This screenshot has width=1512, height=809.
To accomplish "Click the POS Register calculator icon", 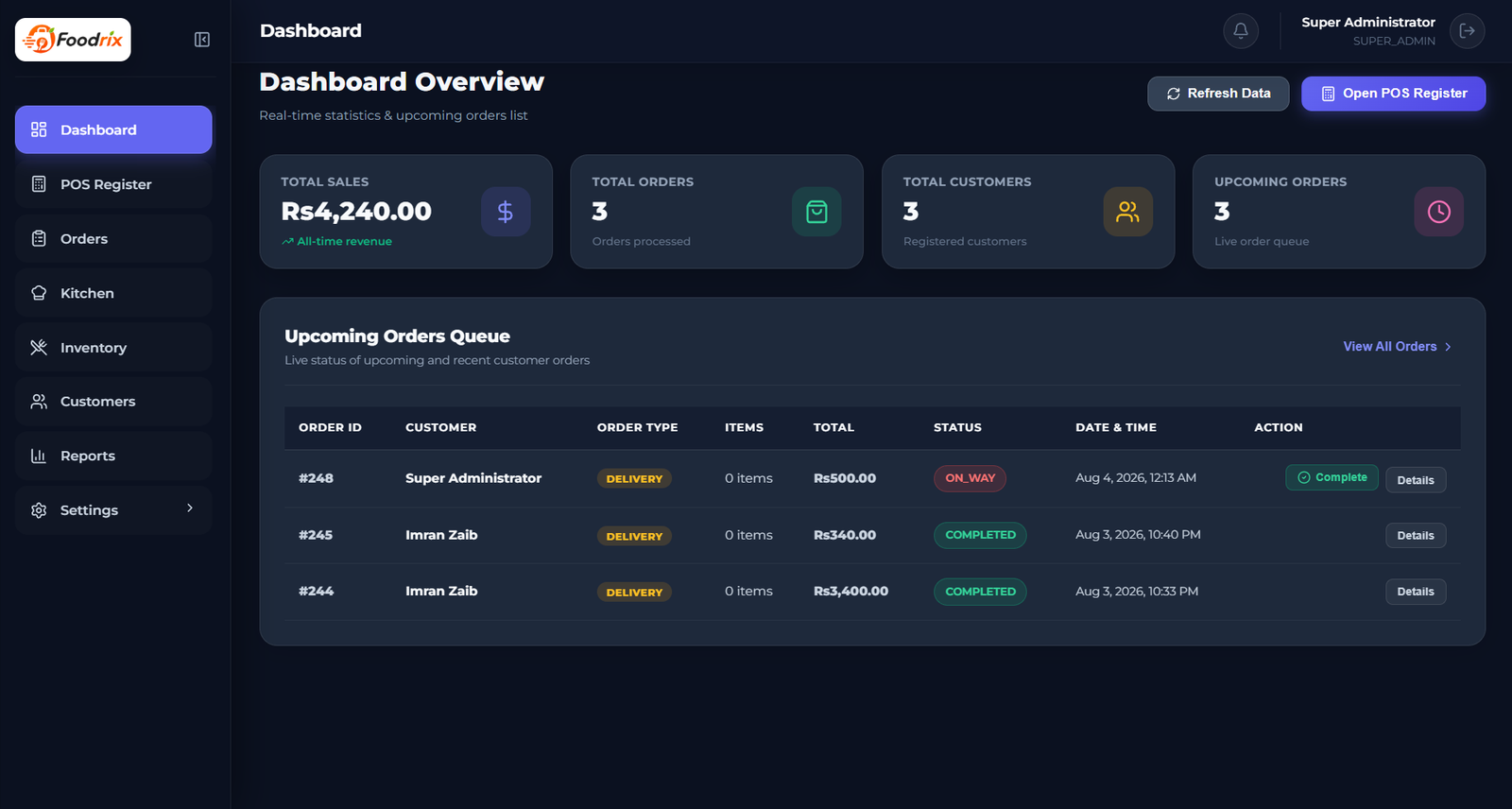I will click(39, 184).
